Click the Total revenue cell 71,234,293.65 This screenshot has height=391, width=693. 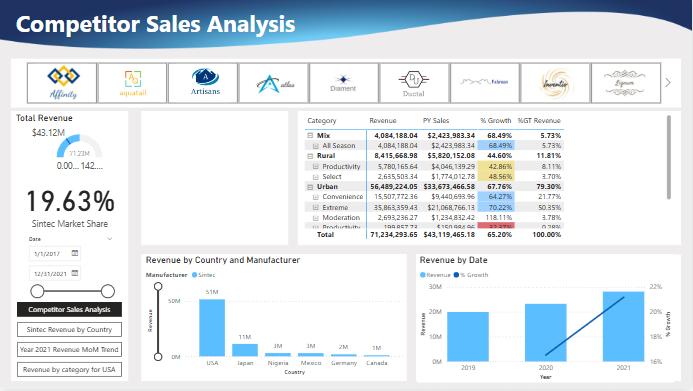[394, 235]
